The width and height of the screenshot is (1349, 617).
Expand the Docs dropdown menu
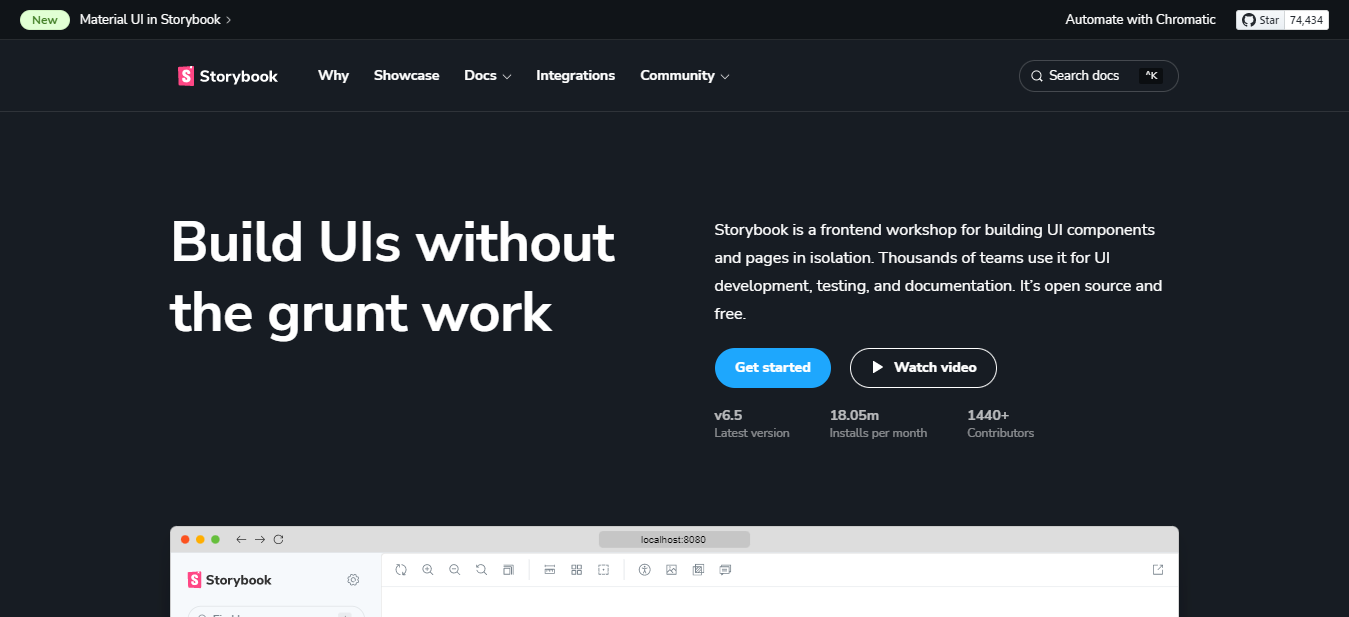pyautogui.click(x=487, y=76)
